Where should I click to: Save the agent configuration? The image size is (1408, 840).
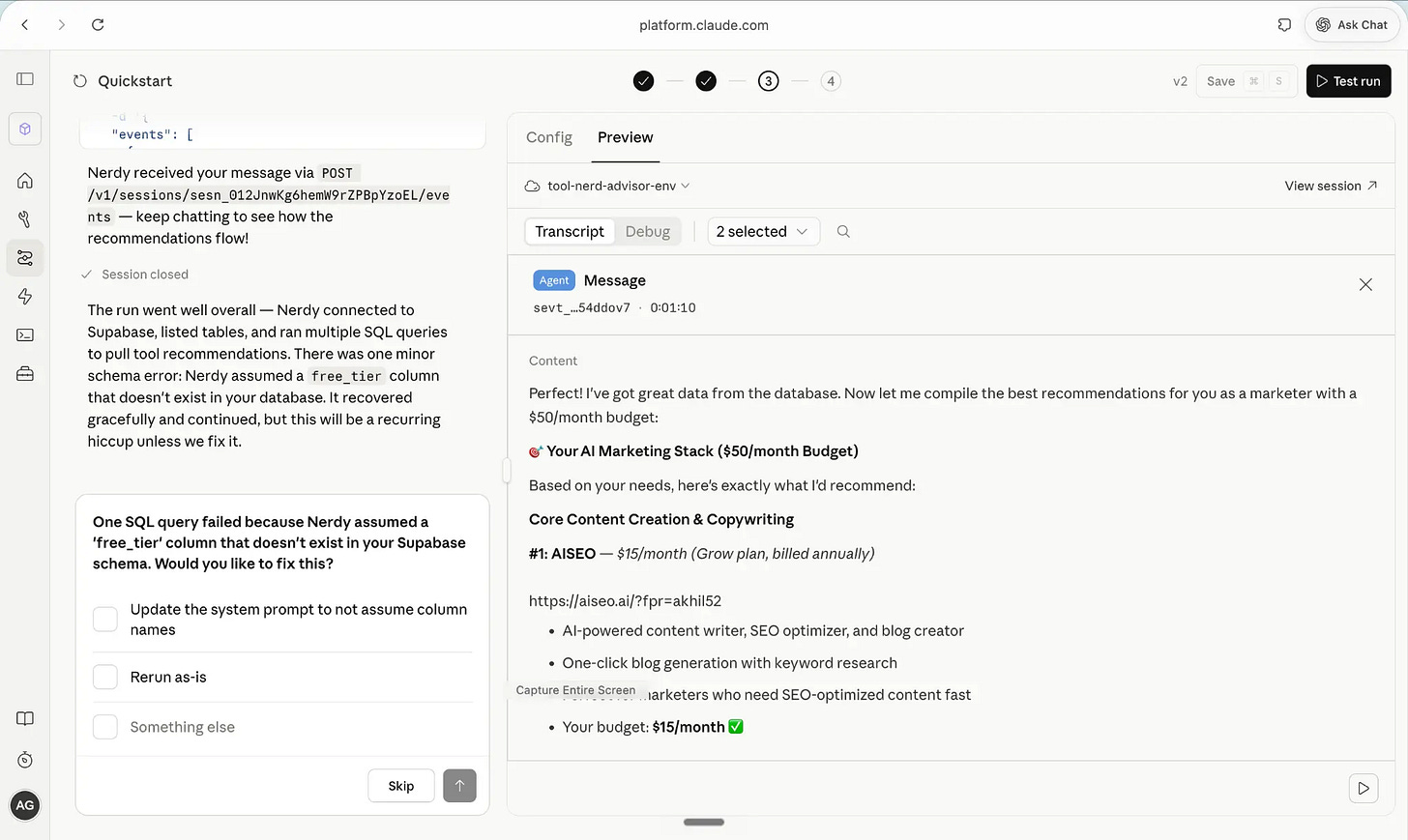pos(1246,81)
